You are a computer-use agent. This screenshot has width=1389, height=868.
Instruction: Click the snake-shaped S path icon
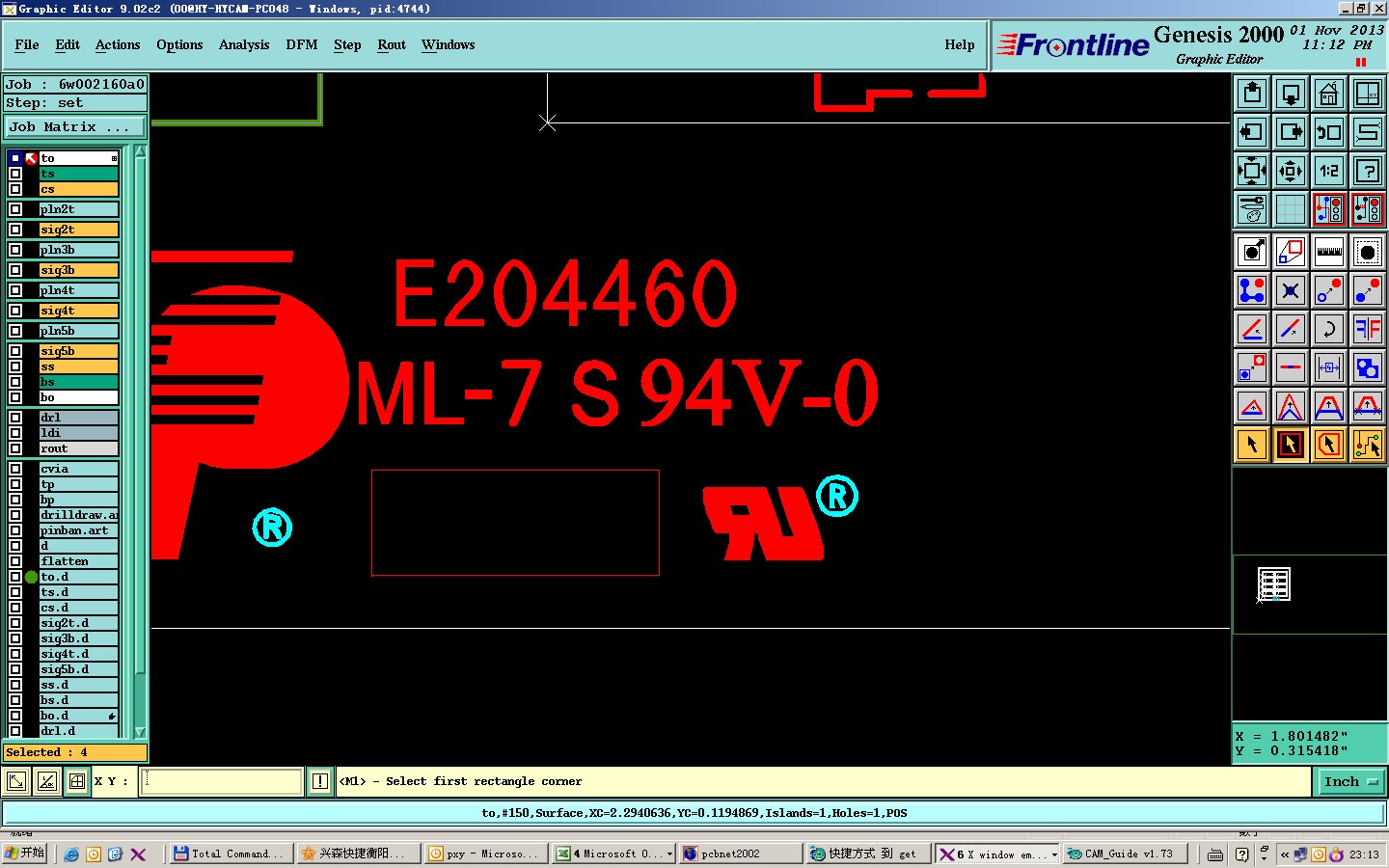pyautogui.click(x=1368, y=132)
